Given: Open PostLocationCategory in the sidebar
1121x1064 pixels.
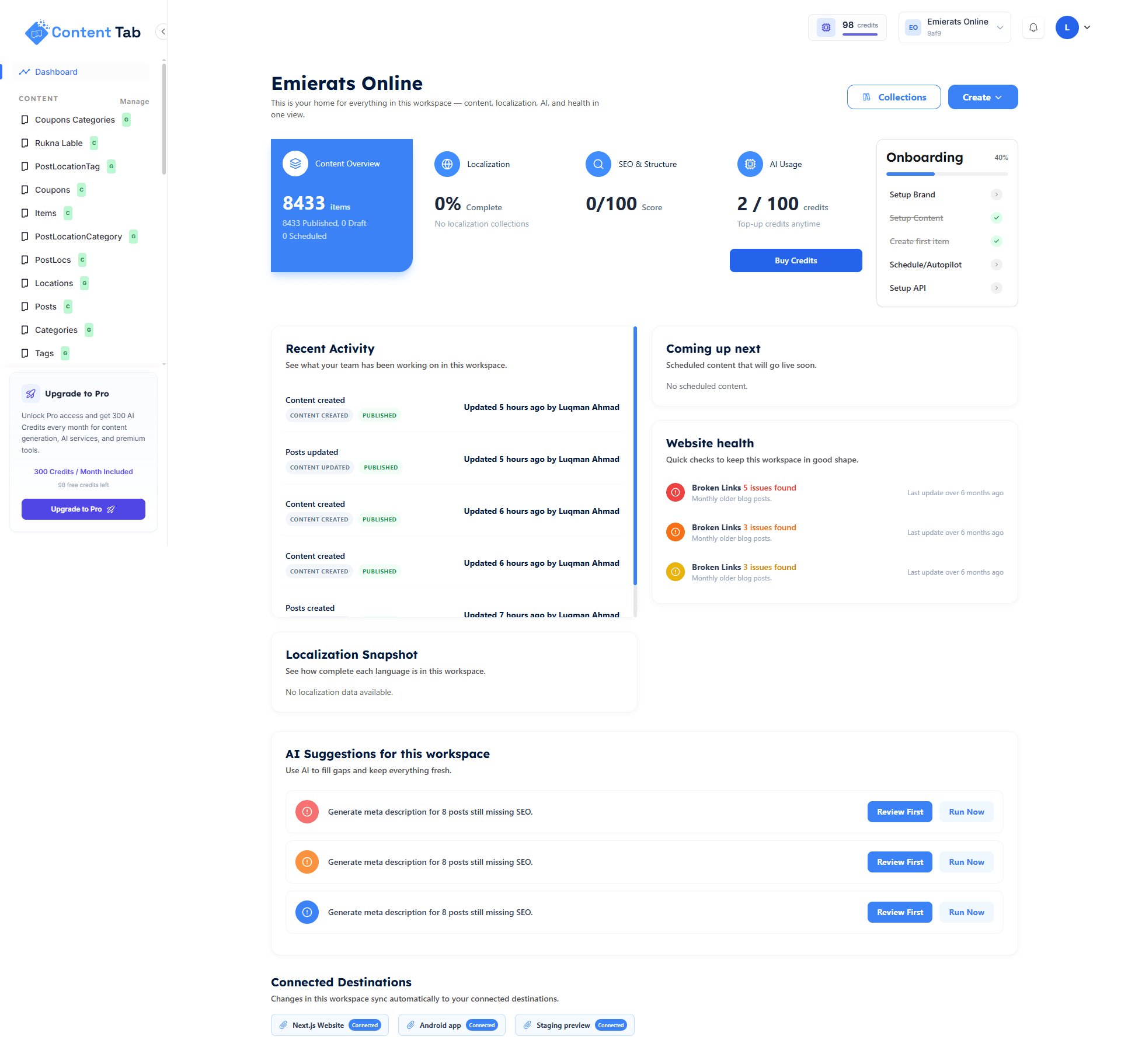Looking at the screenshot, I should 78,237.
